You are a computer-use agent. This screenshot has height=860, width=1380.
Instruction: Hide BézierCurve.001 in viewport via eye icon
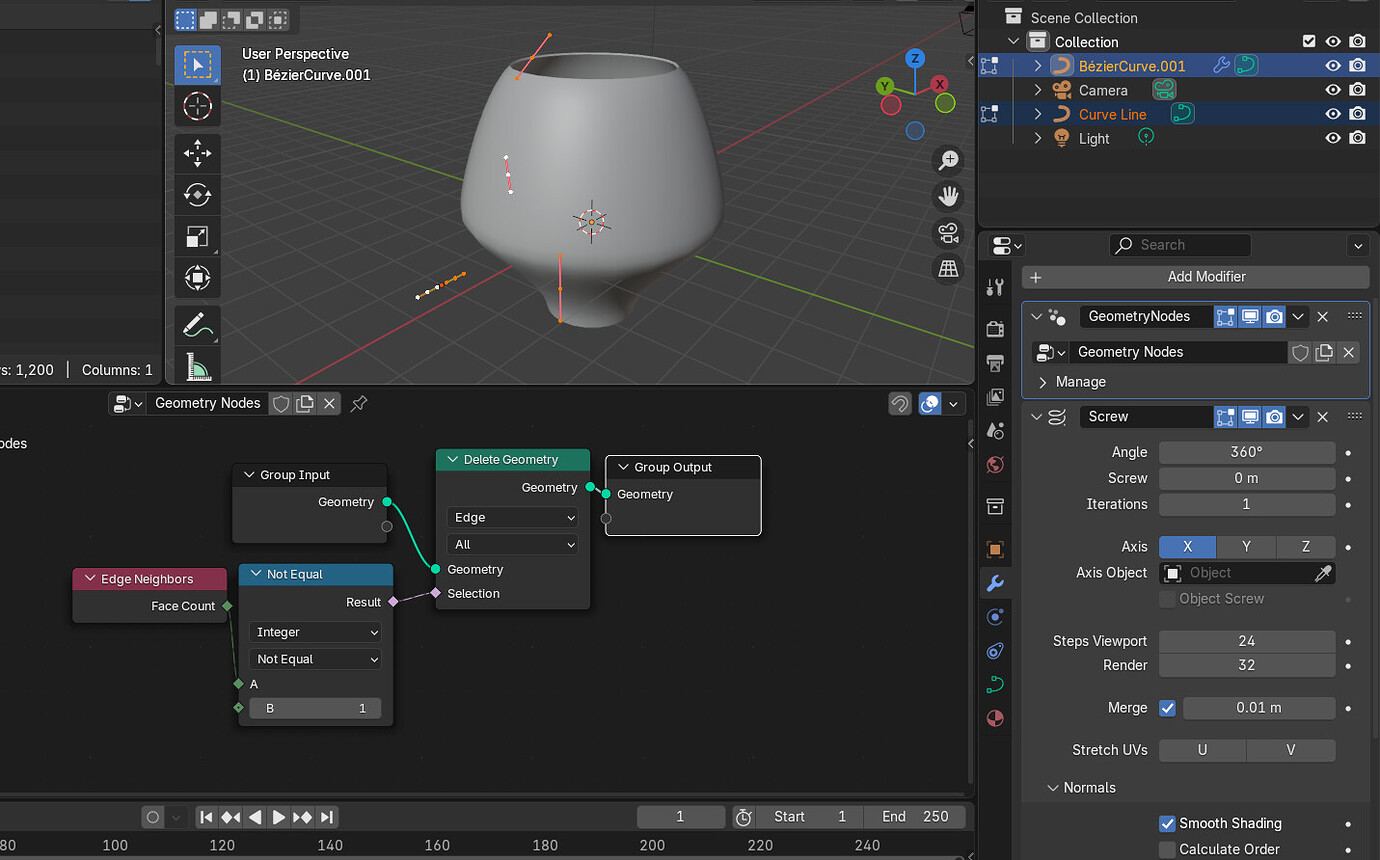tap(1333, 66)
